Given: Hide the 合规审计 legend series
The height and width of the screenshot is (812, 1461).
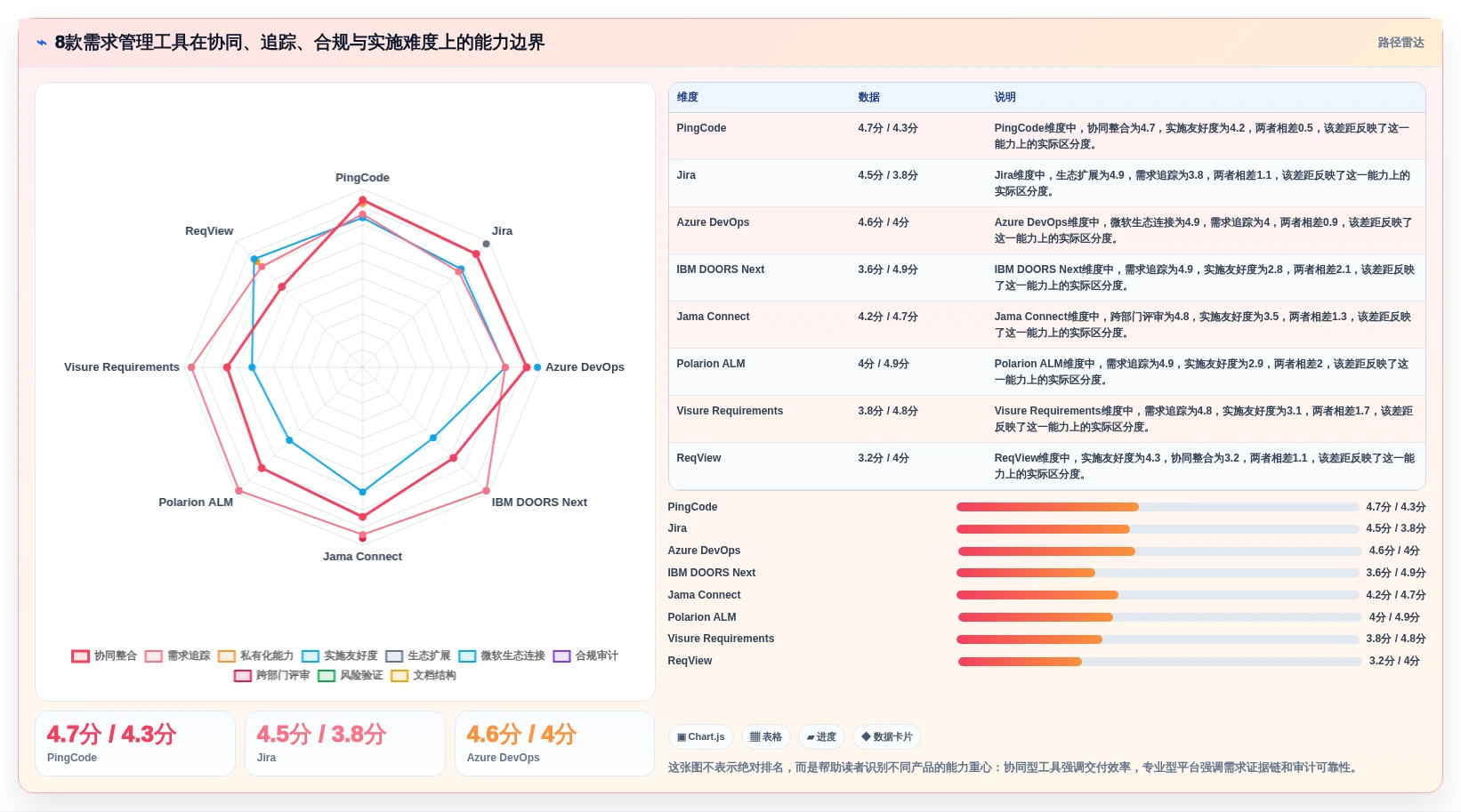Looking at the screenshot, I should pyautogui.click(x=585, y=655).
